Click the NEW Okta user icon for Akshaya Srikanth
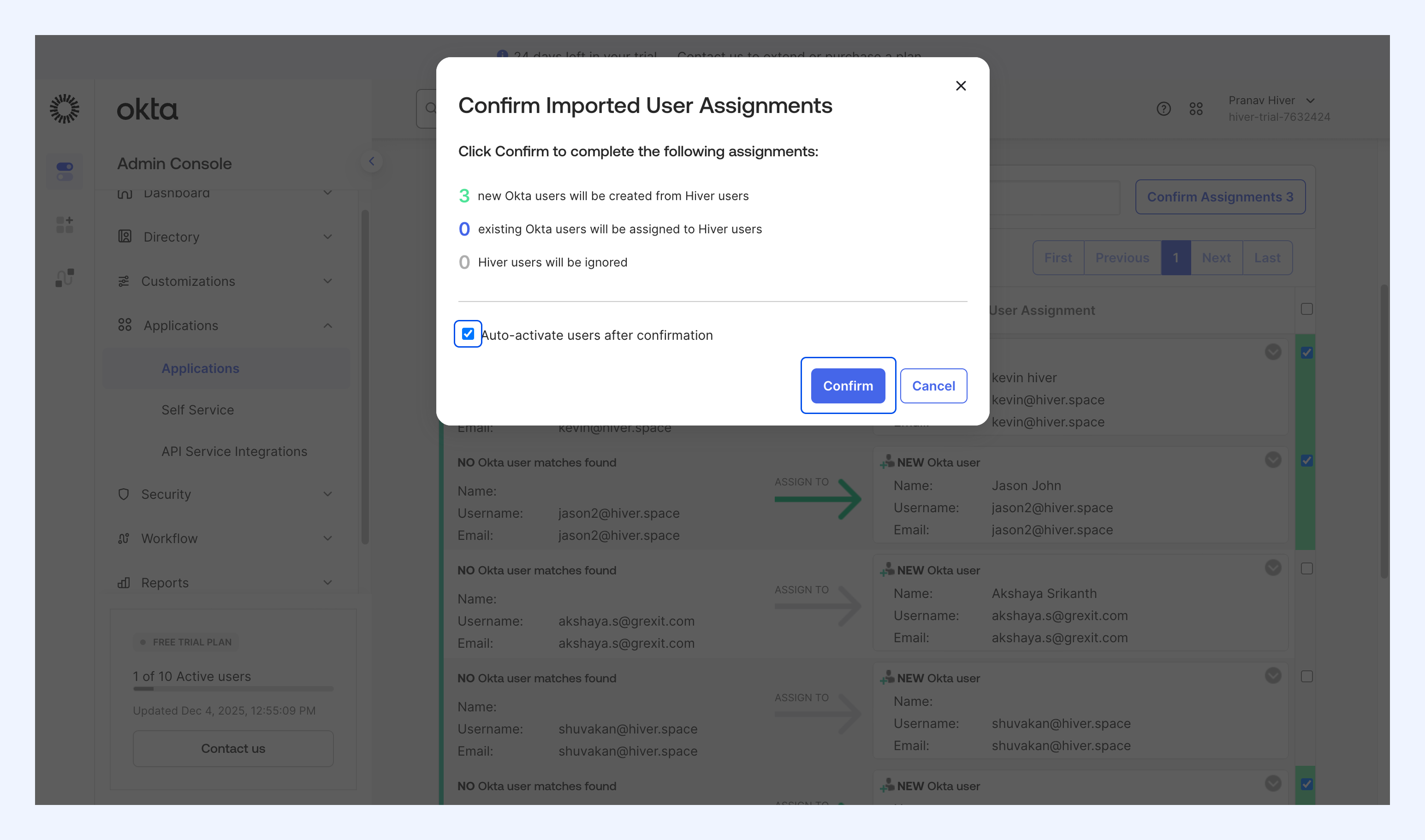Image resolution: width=1425 pixels, height=840 pixels. pos(887,570)
